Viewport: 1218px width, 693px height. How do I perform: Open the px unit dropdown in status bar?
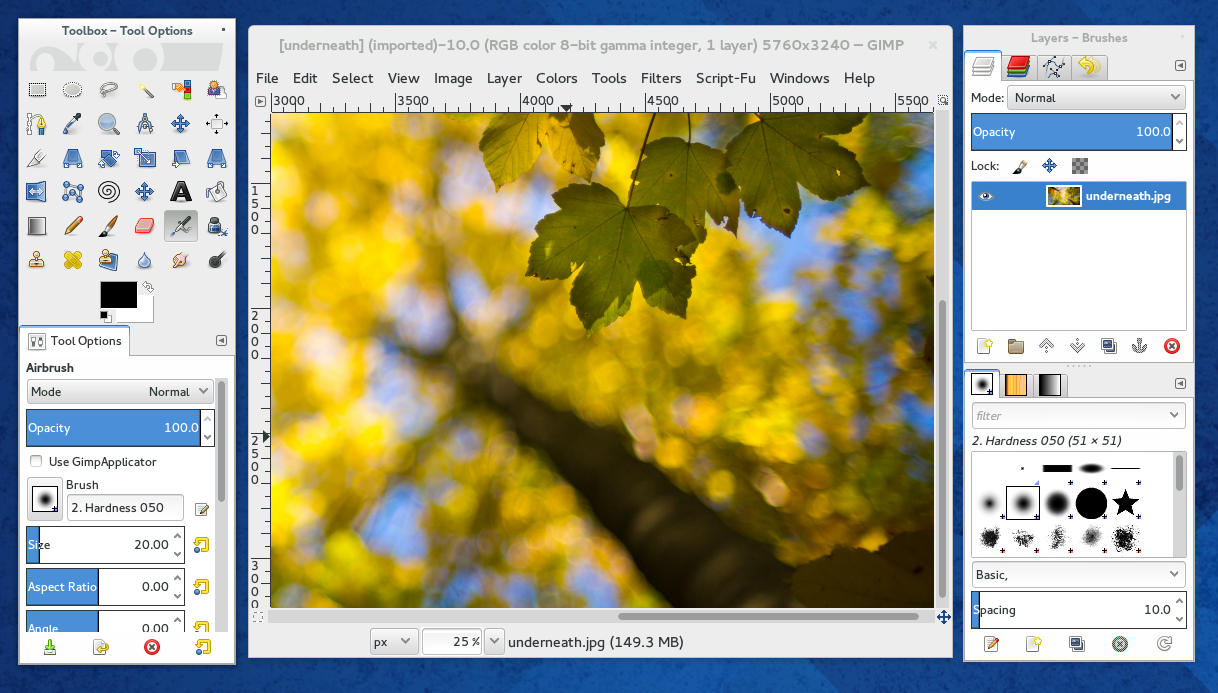[x=393, y=642]
